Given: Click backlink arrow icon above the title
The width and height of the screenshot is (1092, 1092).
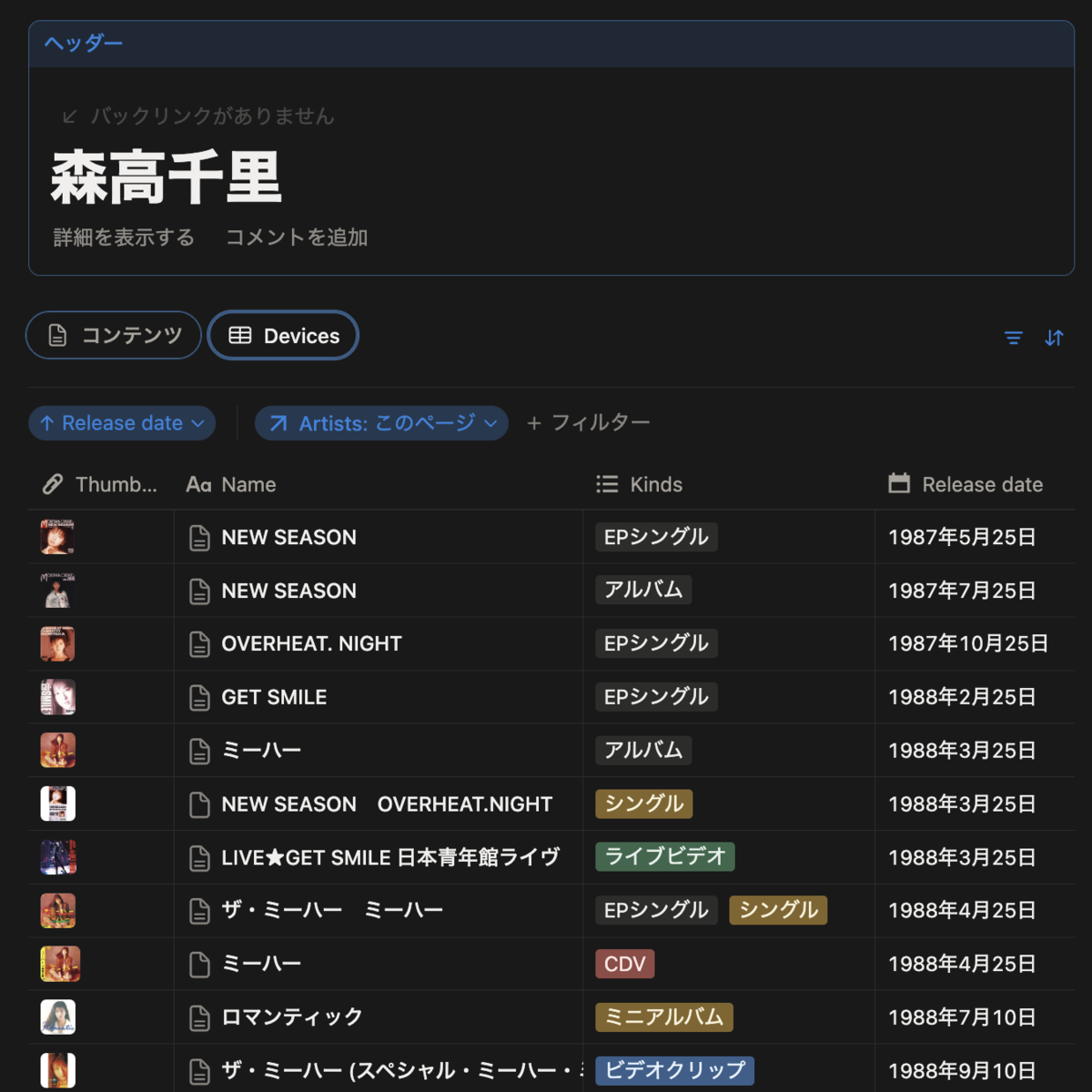Looking at the screenshot, I should [69, 116].
